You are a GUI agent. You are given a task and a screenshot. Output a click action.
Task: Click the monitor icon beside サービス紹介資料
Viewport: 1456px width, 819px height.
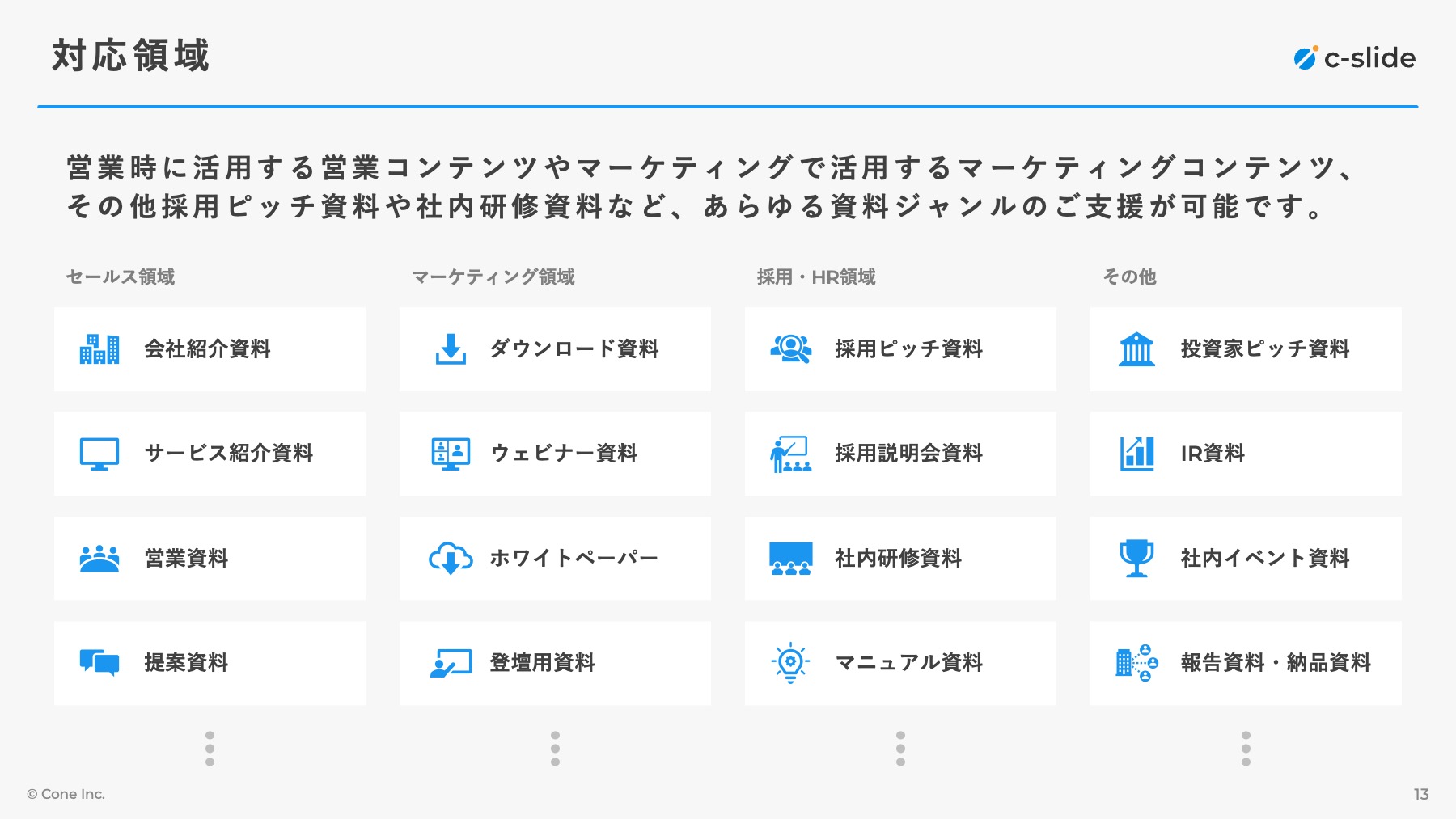(x=99, y=454)
